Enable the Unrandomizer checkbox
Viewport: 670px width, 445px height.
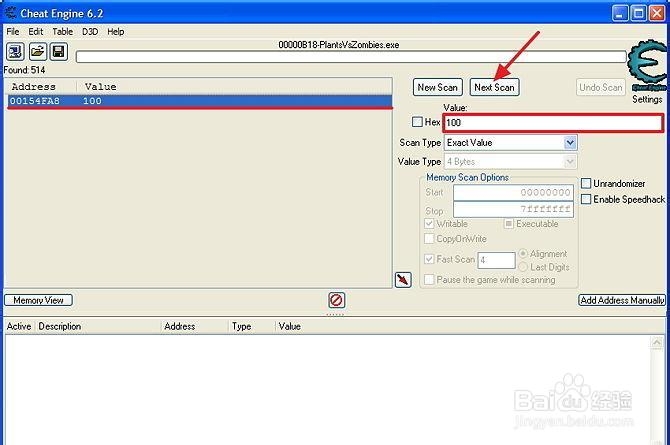585,183
